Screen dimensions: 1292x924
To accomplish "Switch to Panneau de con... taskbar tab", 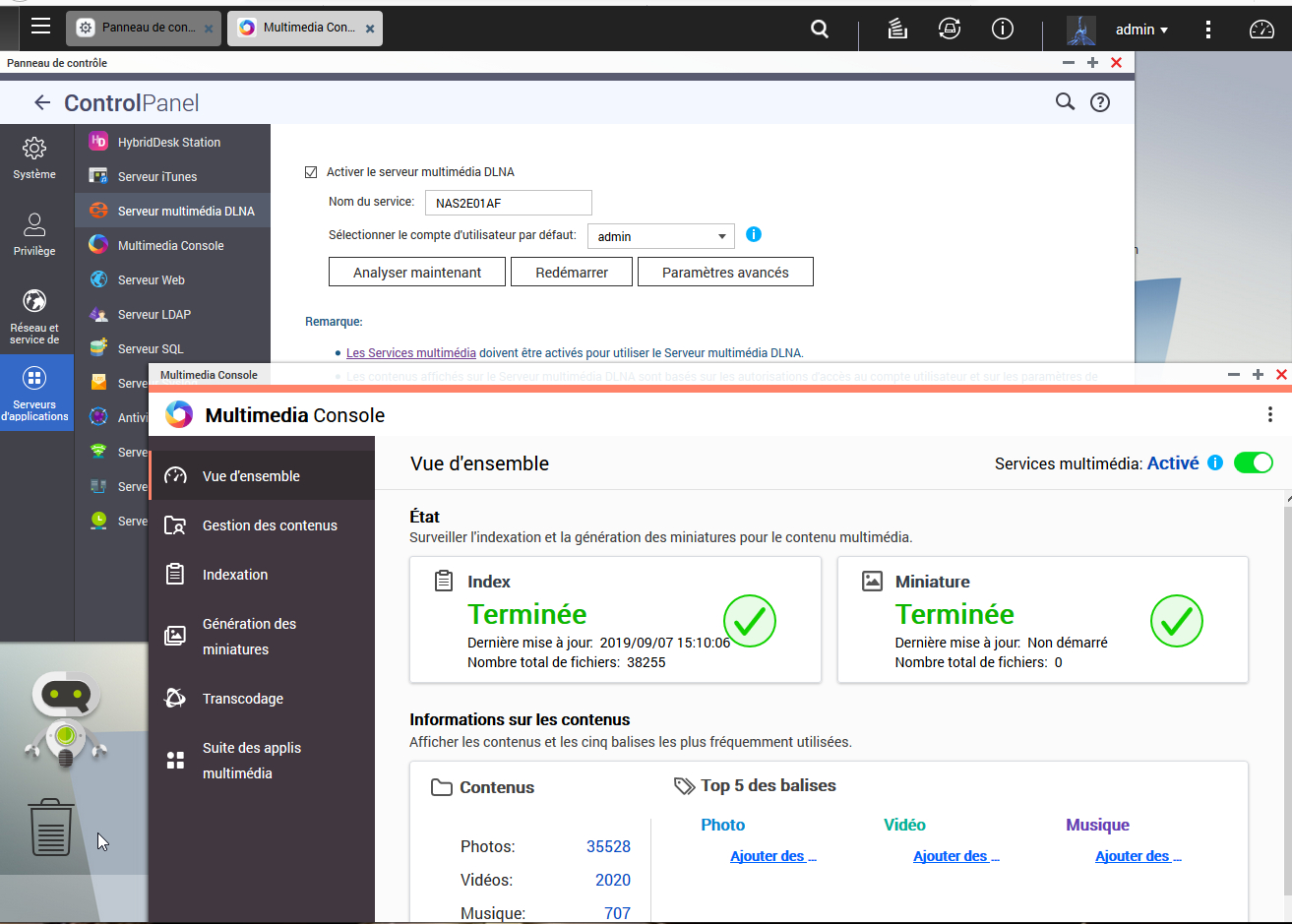I will tap(143, 29).
